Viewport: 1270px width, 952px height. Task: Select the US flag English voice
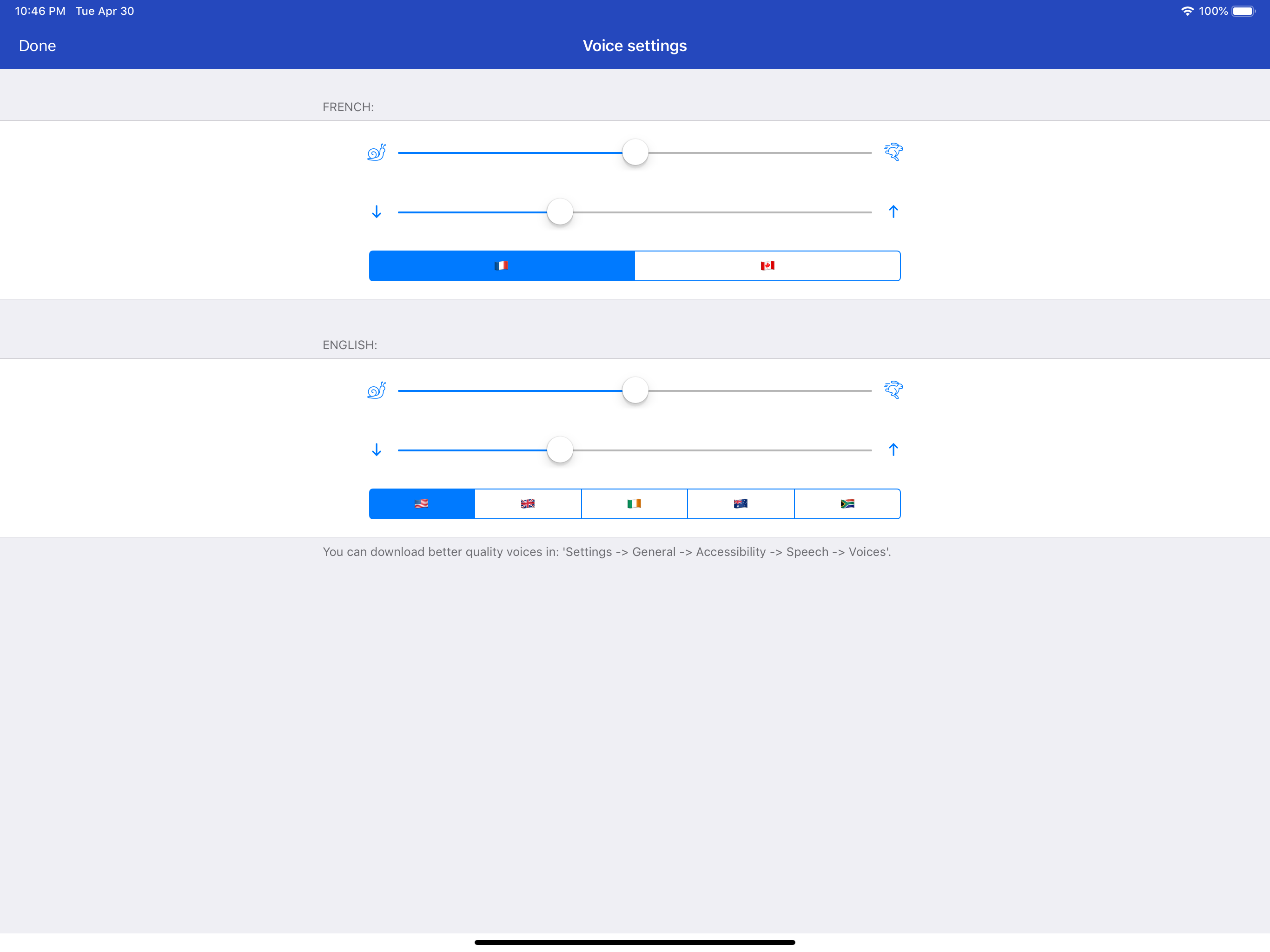pyautogui.click(x=422, y=503)
